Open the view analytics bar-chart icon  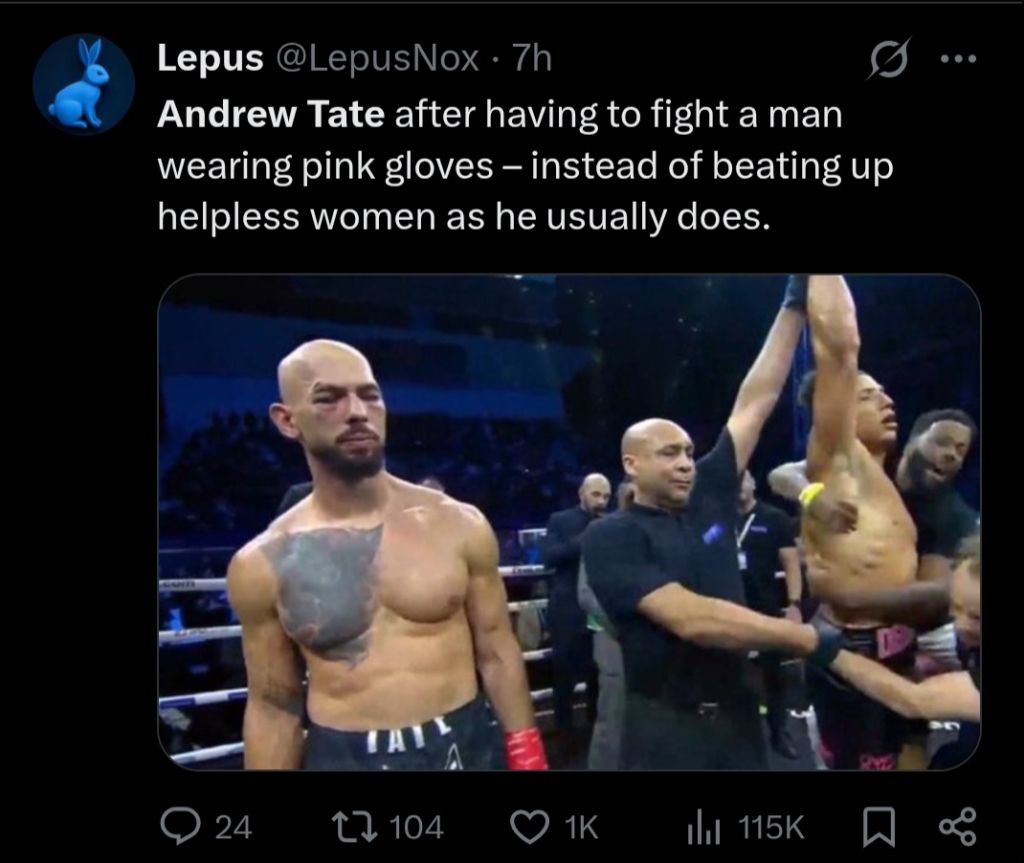tap(704, 828)
